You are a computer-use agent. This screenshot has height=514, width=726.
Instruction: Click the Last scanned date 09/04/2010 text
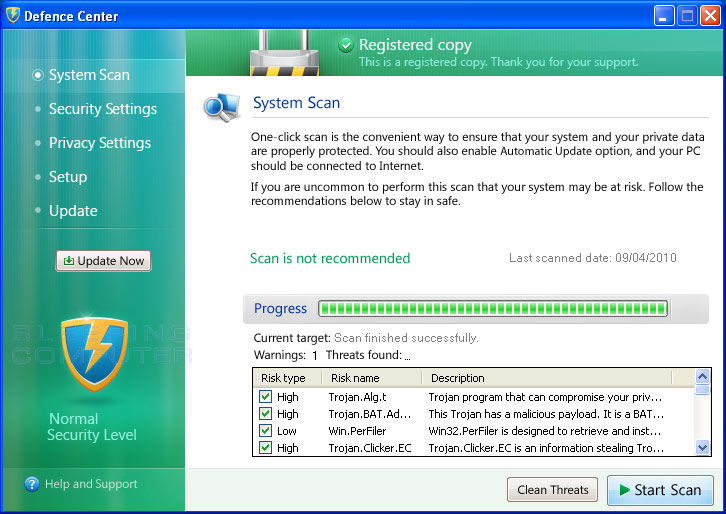coord(593,258)
